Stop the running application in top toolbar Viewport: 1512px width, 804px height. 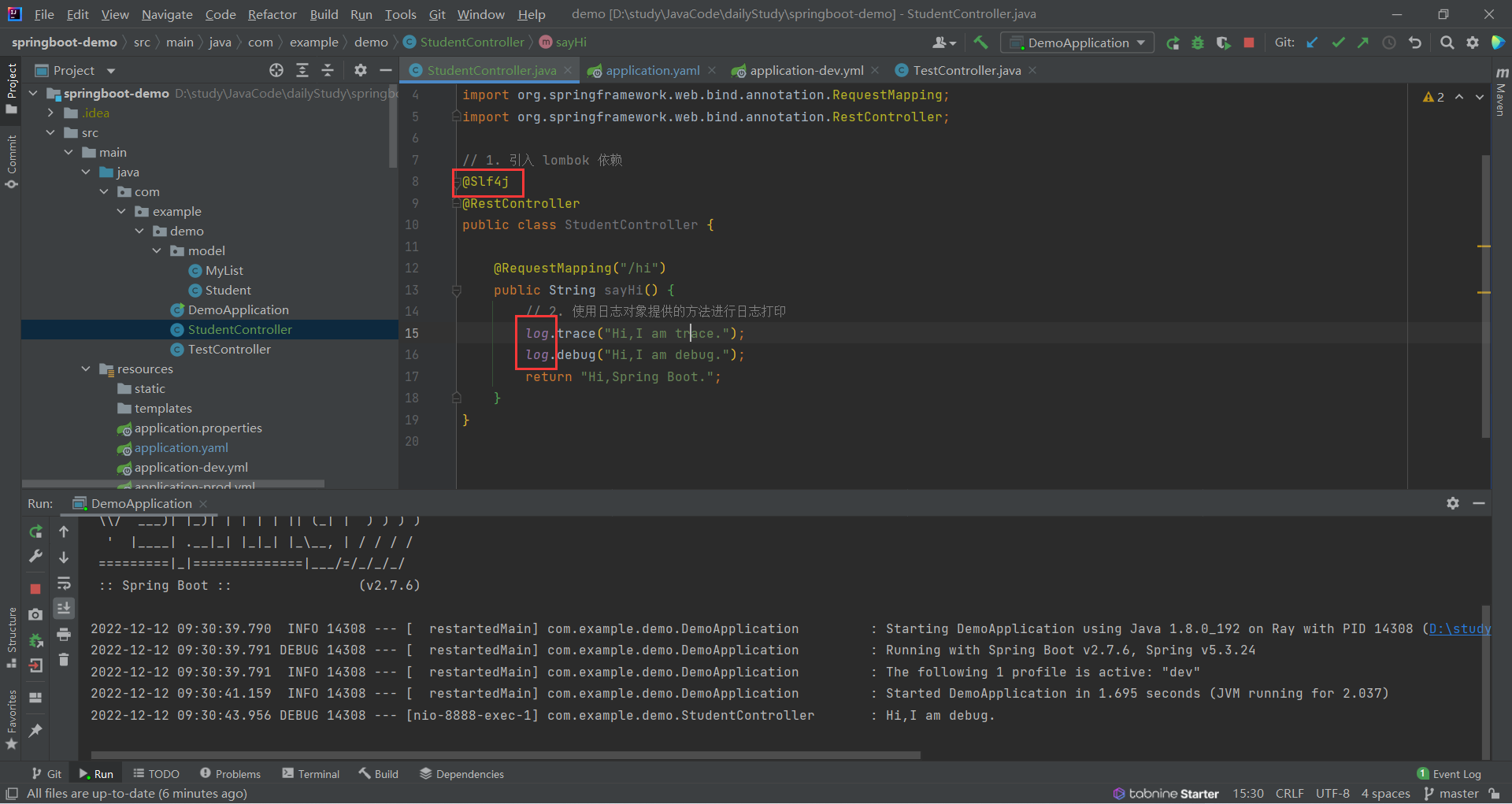(x=1248, y=43)
